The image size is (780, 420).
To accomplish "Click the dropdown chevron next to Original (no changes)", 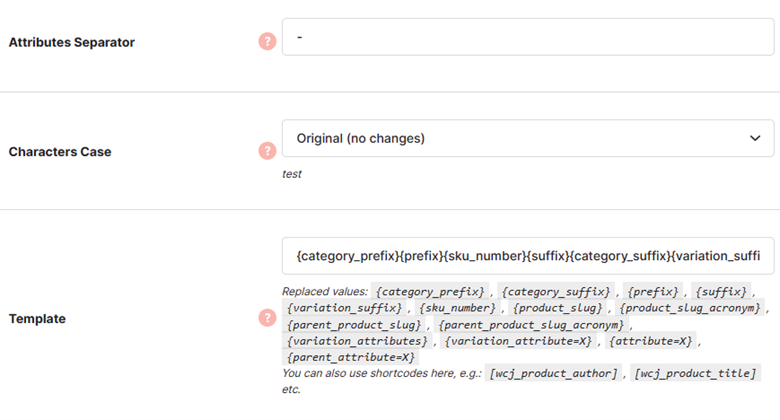I will pyautogui.click(x=755, y=138).
